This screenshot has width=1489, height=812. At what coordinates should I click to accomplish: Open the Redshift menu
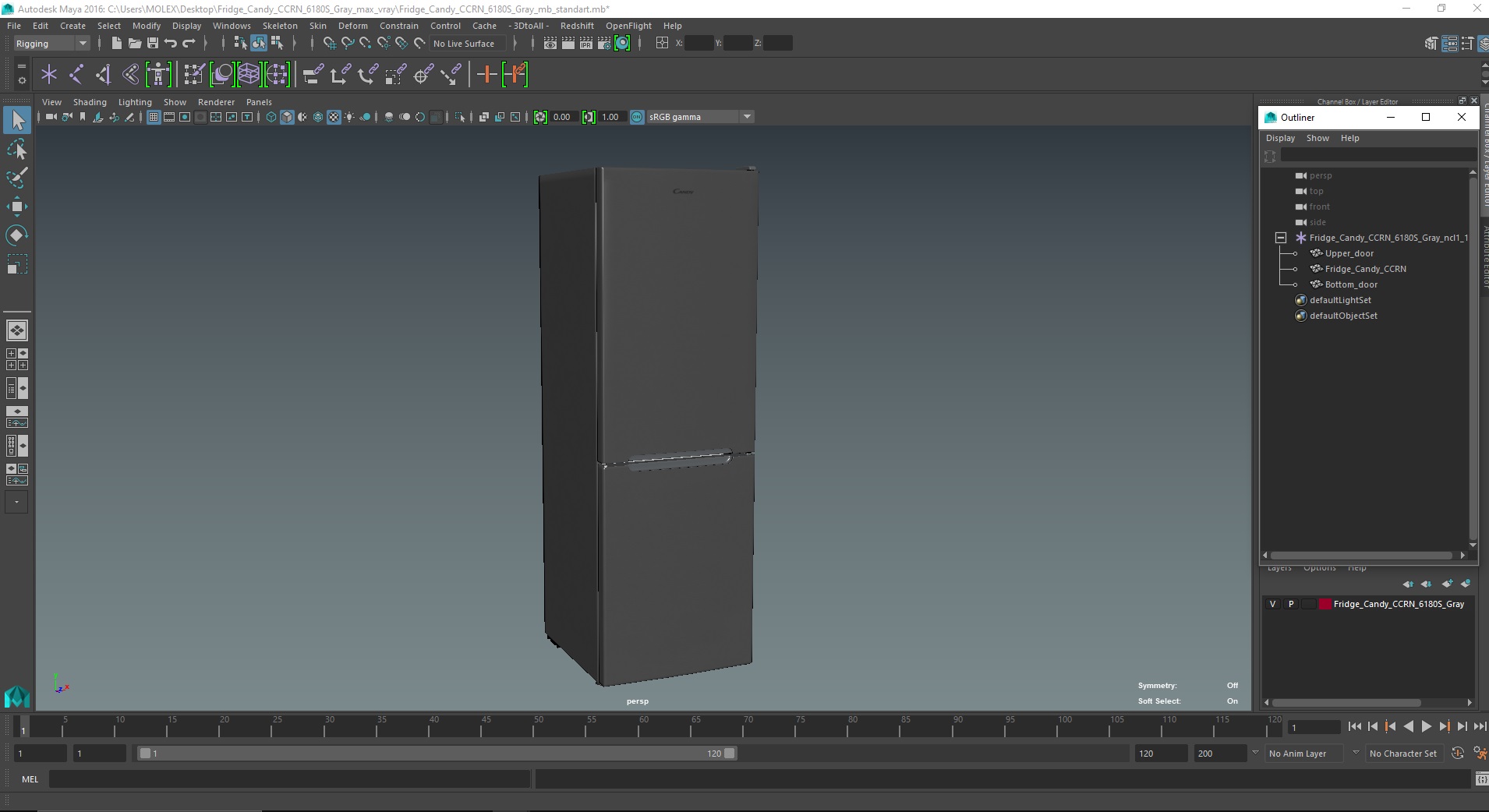(577, 26)
